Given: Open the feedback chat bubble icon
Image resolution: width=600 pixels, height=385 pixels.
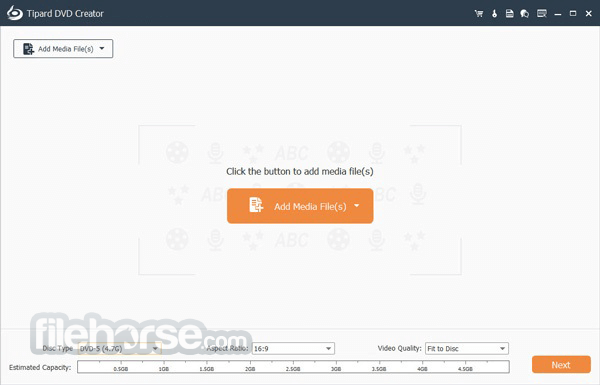Looking at the screenshot, I should (525, 14).
